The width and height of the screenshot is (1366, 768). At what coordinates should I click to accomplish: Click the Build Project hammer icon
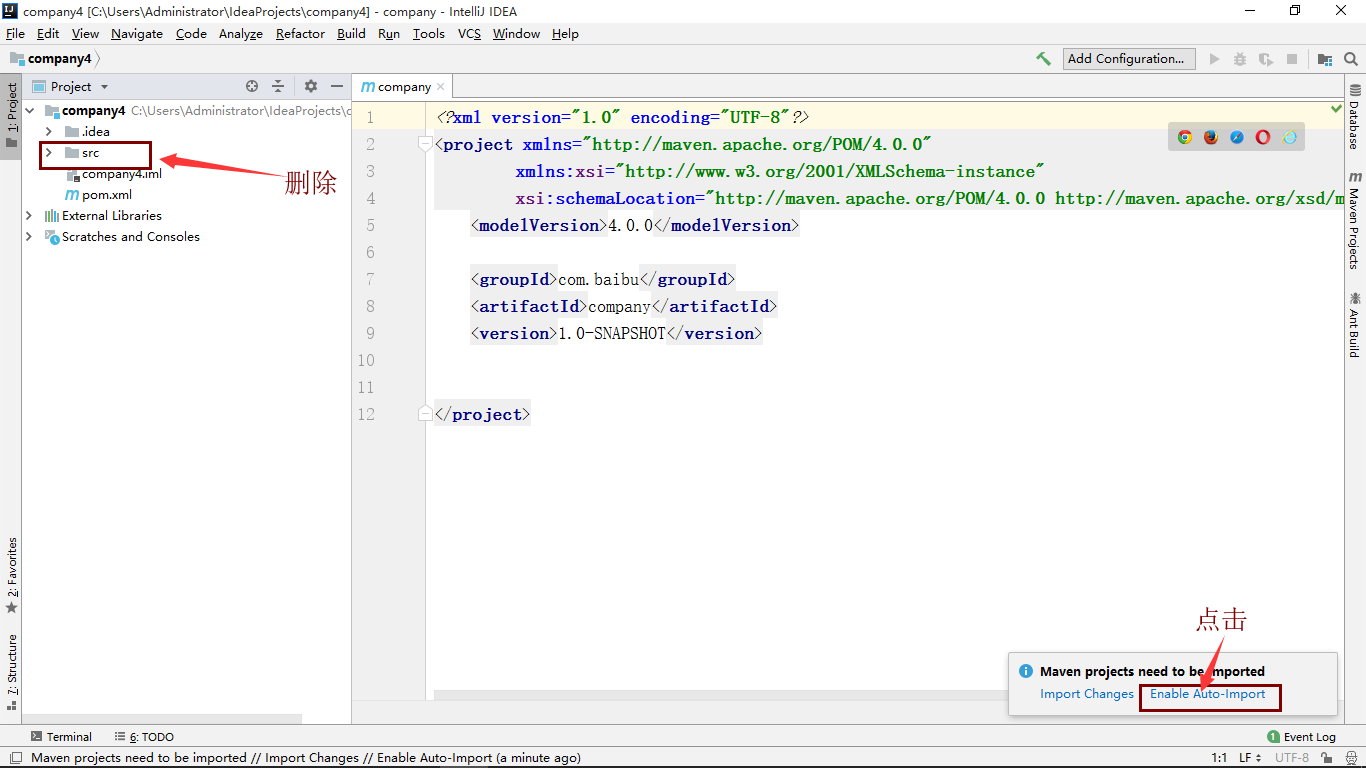click(1043, 59)
